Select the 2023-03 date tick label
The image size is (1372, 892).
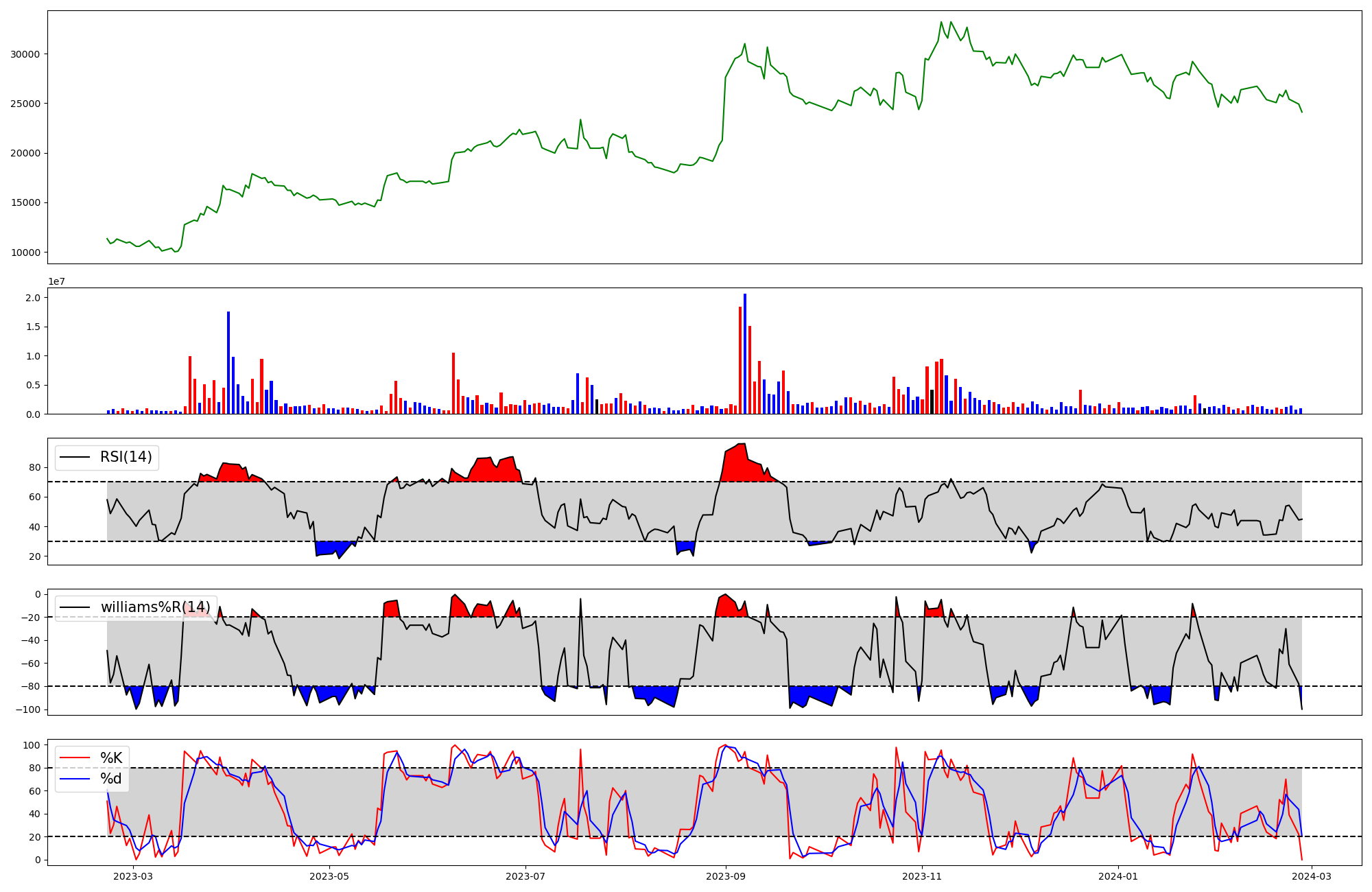(x=133, y=876)
